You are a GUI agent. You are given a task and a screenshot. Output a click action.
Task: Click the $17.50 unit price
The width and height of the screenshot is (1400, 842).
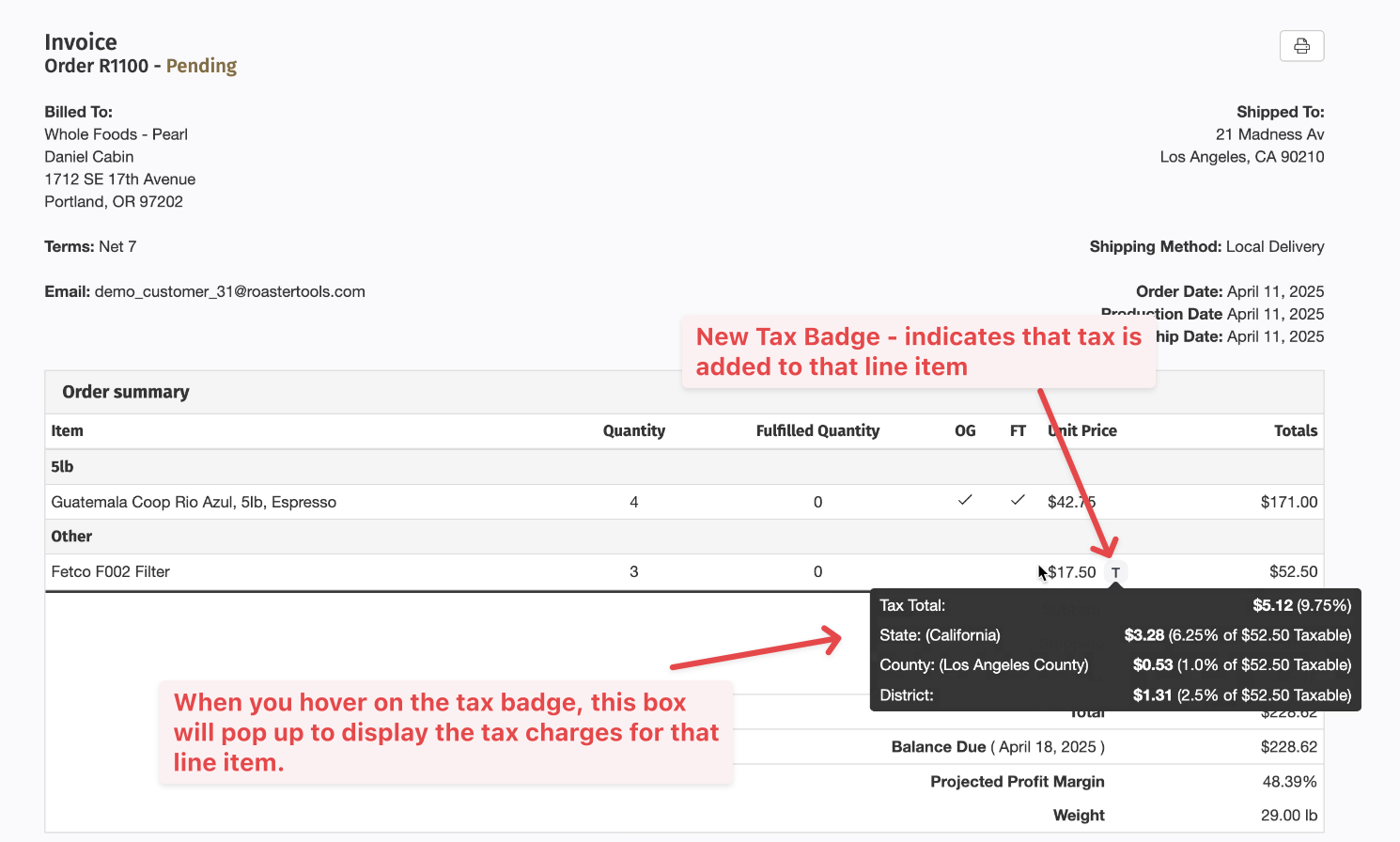click(x=1072, y=571)
